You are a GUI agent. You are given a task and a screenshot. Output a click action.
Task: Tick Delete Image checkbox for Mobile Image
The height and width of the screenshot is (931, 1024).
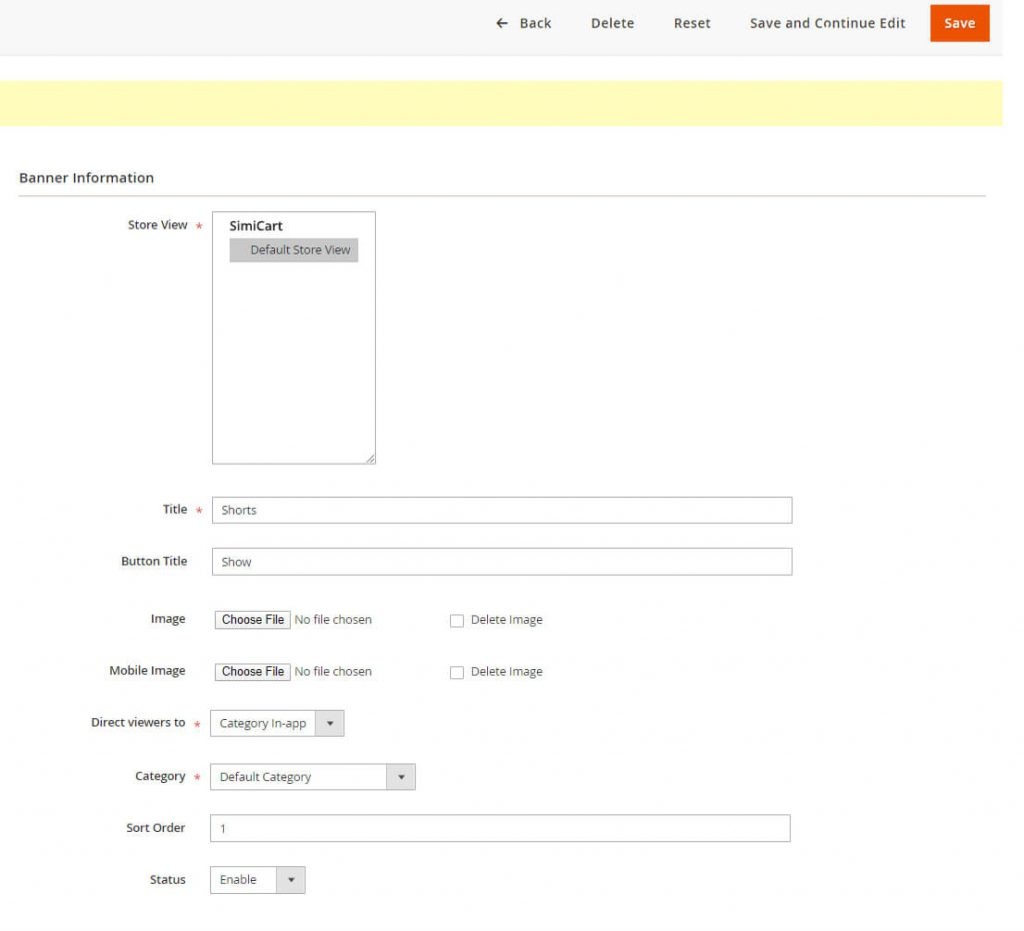(x=457, y=672)
